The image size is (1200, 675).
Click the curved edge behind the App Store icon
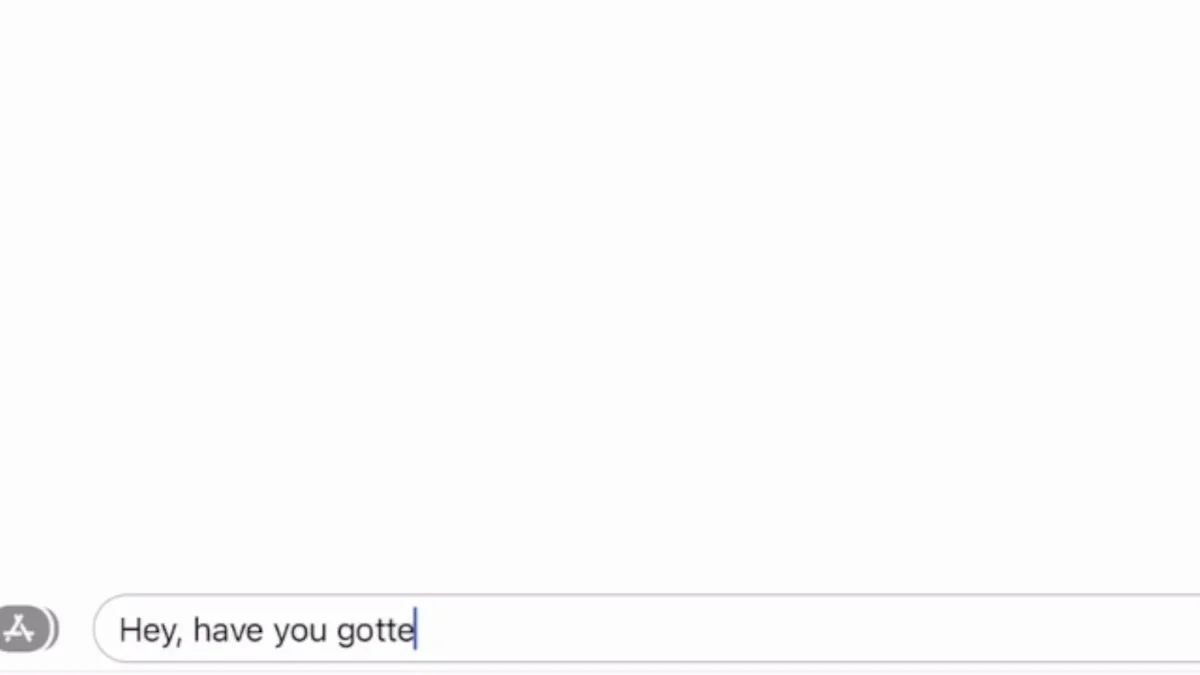(55, 629)
